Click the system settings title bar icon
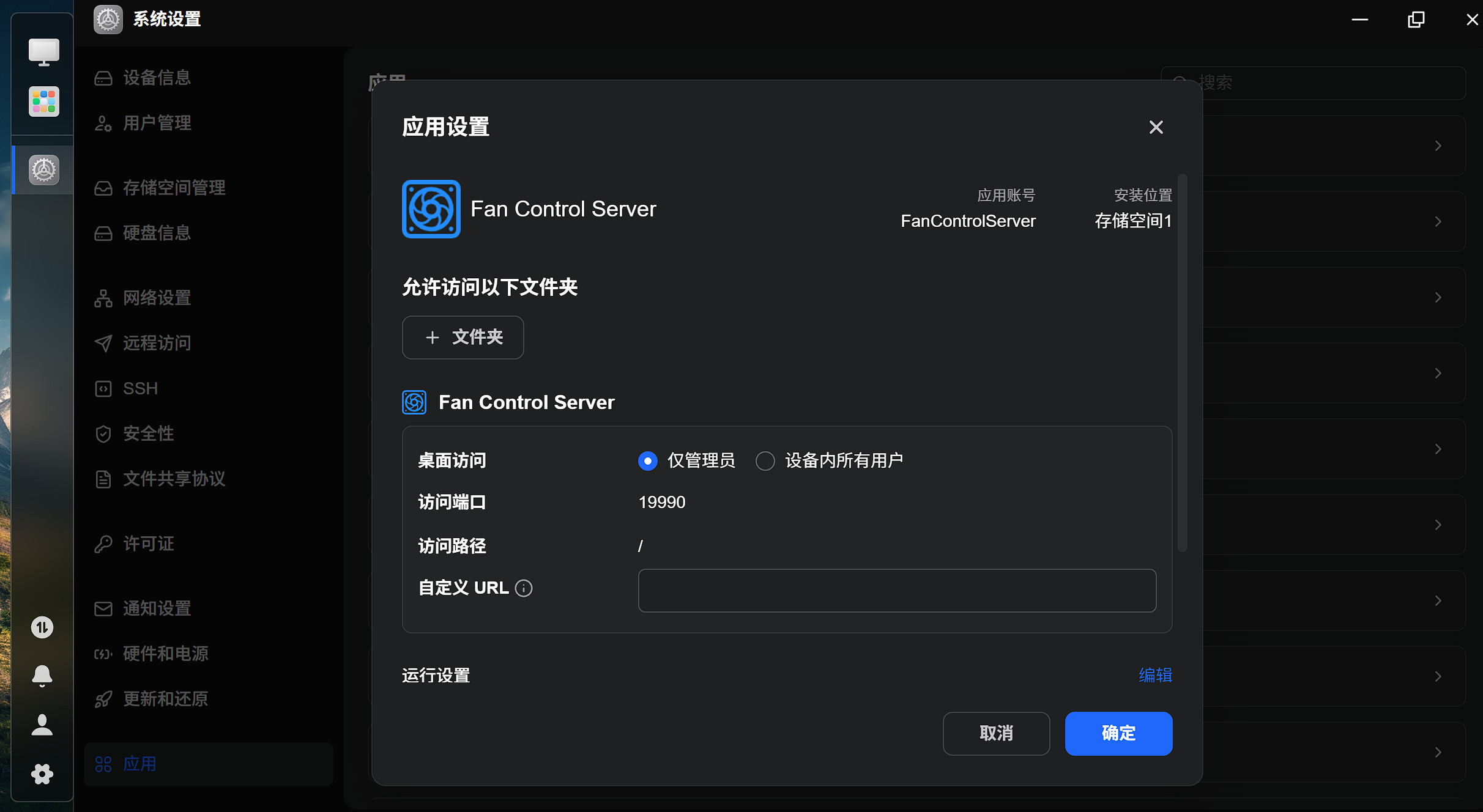The width and height of the screenshot is (1483, 812). [x=108, y=20]
